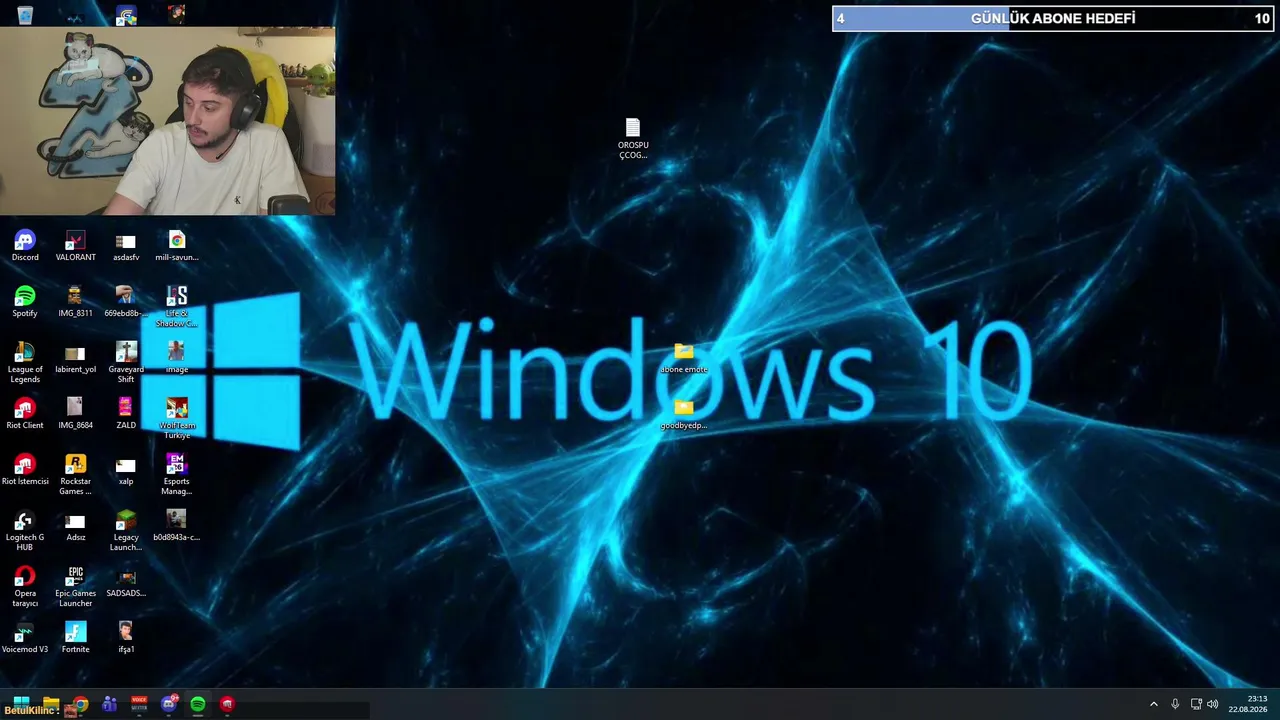Select the ifşa1 image file
This screenshot has height=720, width=1280.
coord(126,638)
